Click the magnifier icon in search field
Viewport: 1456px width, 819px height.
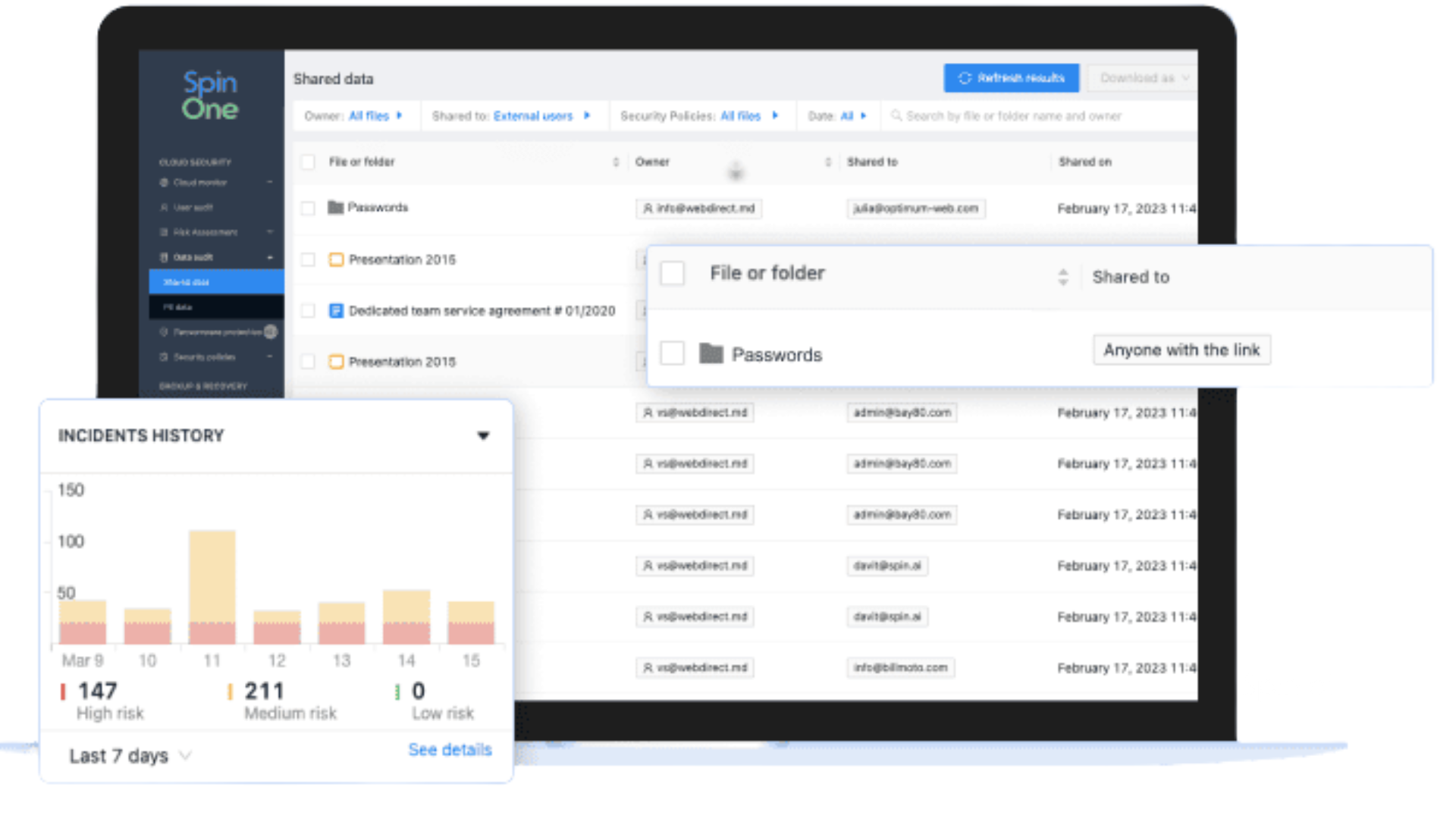(896, 116)
